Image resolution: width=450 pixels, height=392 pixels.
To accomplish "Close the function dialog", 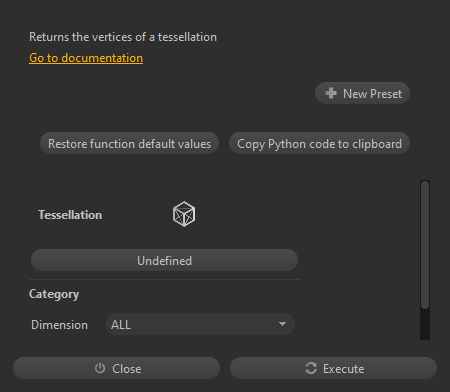I will (116, 368).
